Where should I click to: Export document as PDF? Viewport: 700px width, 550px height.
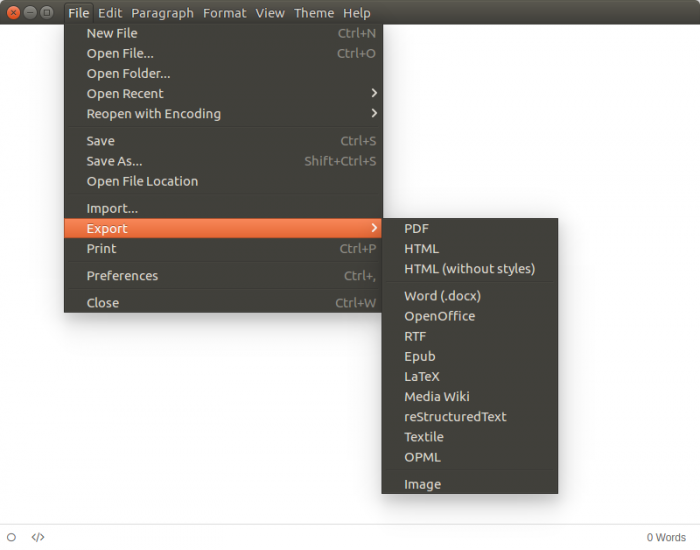[416, 228]
